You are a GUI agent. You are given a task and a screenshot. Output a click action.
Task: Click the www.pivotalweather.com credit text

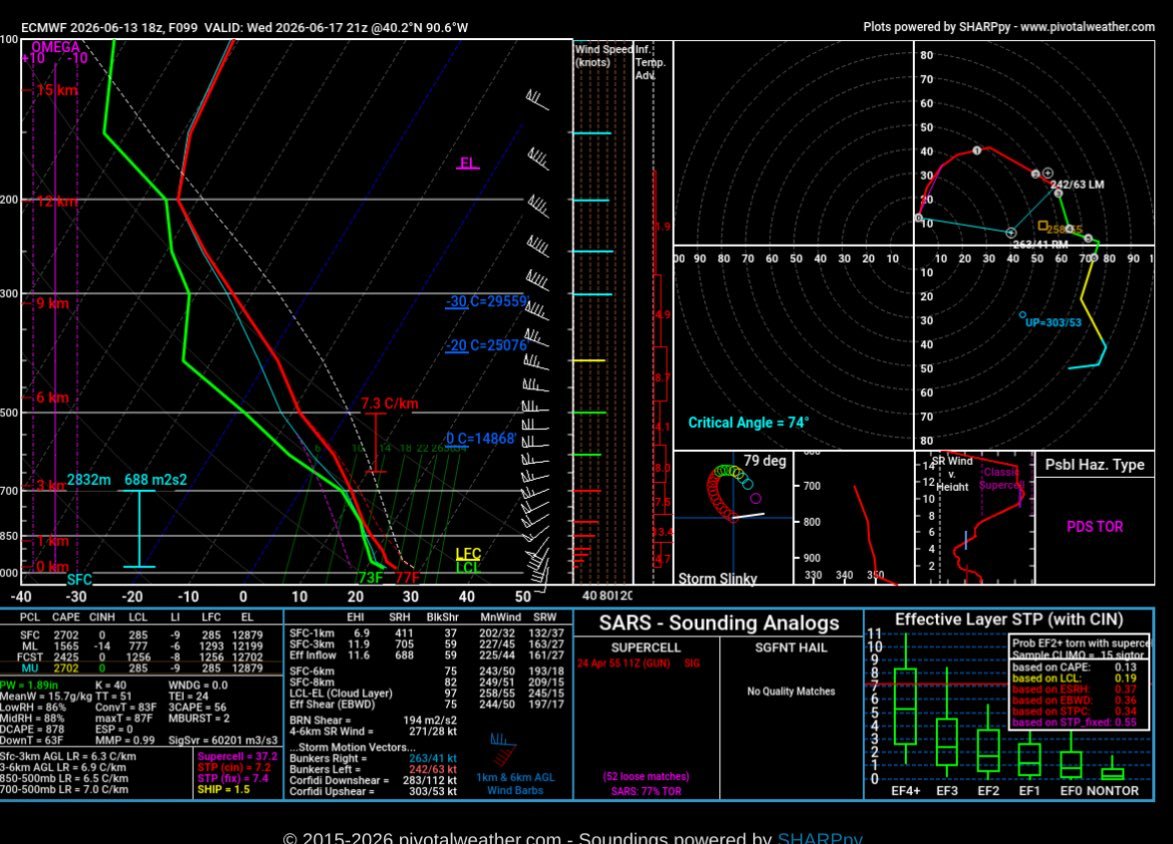(1088, 27)
